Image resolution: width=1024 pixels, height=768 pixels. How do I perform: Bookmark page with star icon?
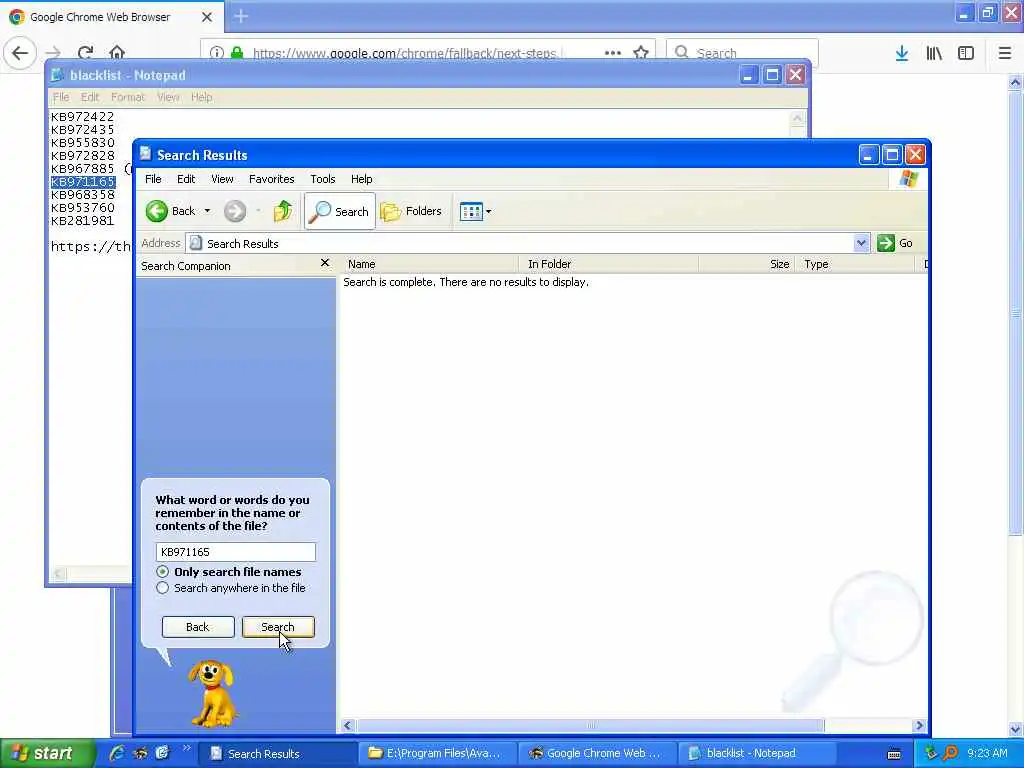[641, 52]
